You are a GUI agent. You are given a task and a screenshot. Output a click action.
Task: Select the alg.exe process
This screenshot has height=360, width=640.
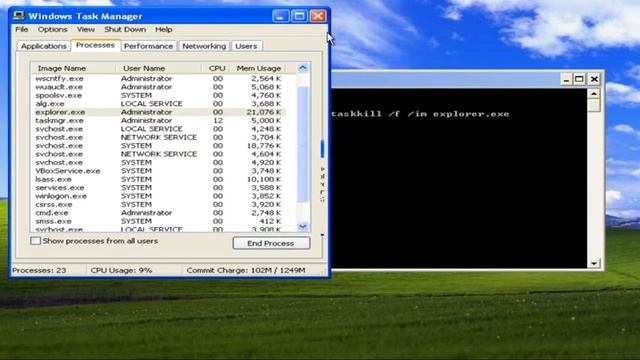tap(159, 104)
